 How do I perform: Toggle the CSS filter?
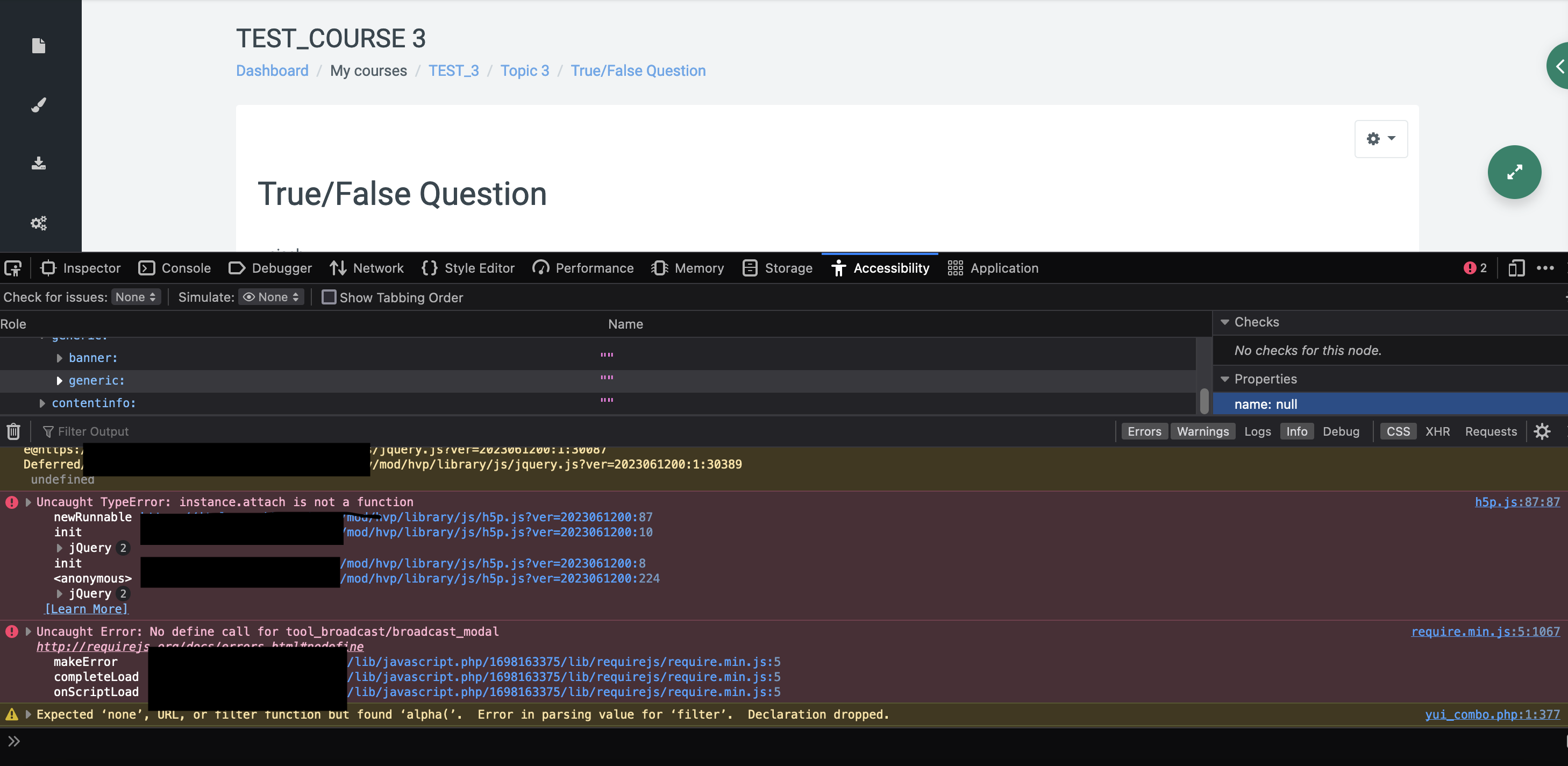pos(1398,431)
